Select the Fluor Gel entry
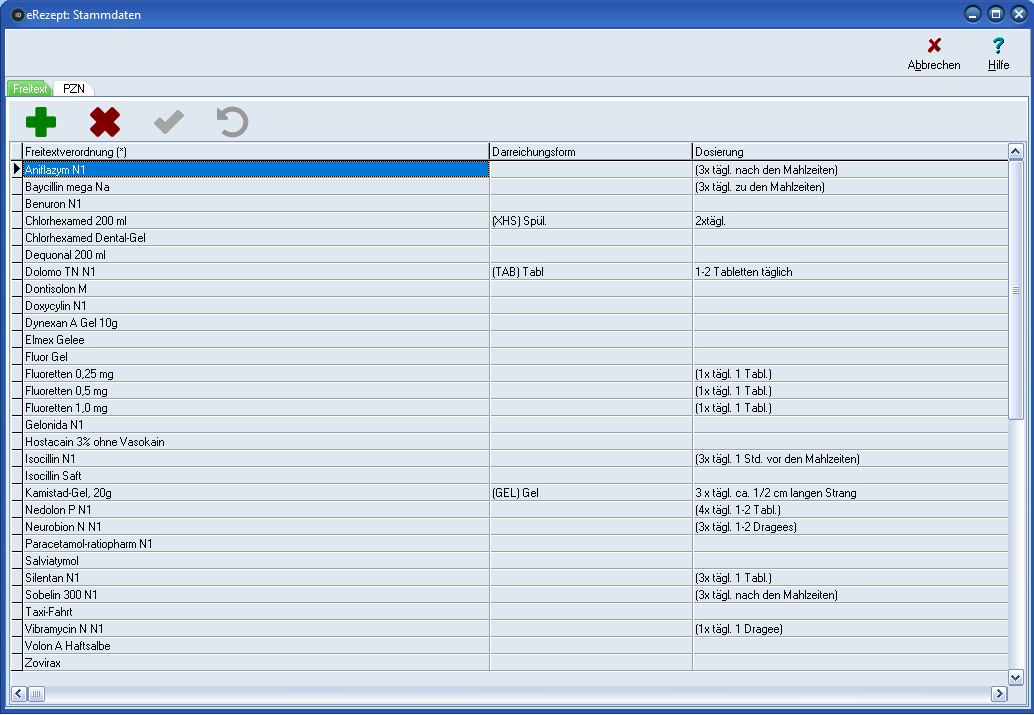 pos(256,357)
